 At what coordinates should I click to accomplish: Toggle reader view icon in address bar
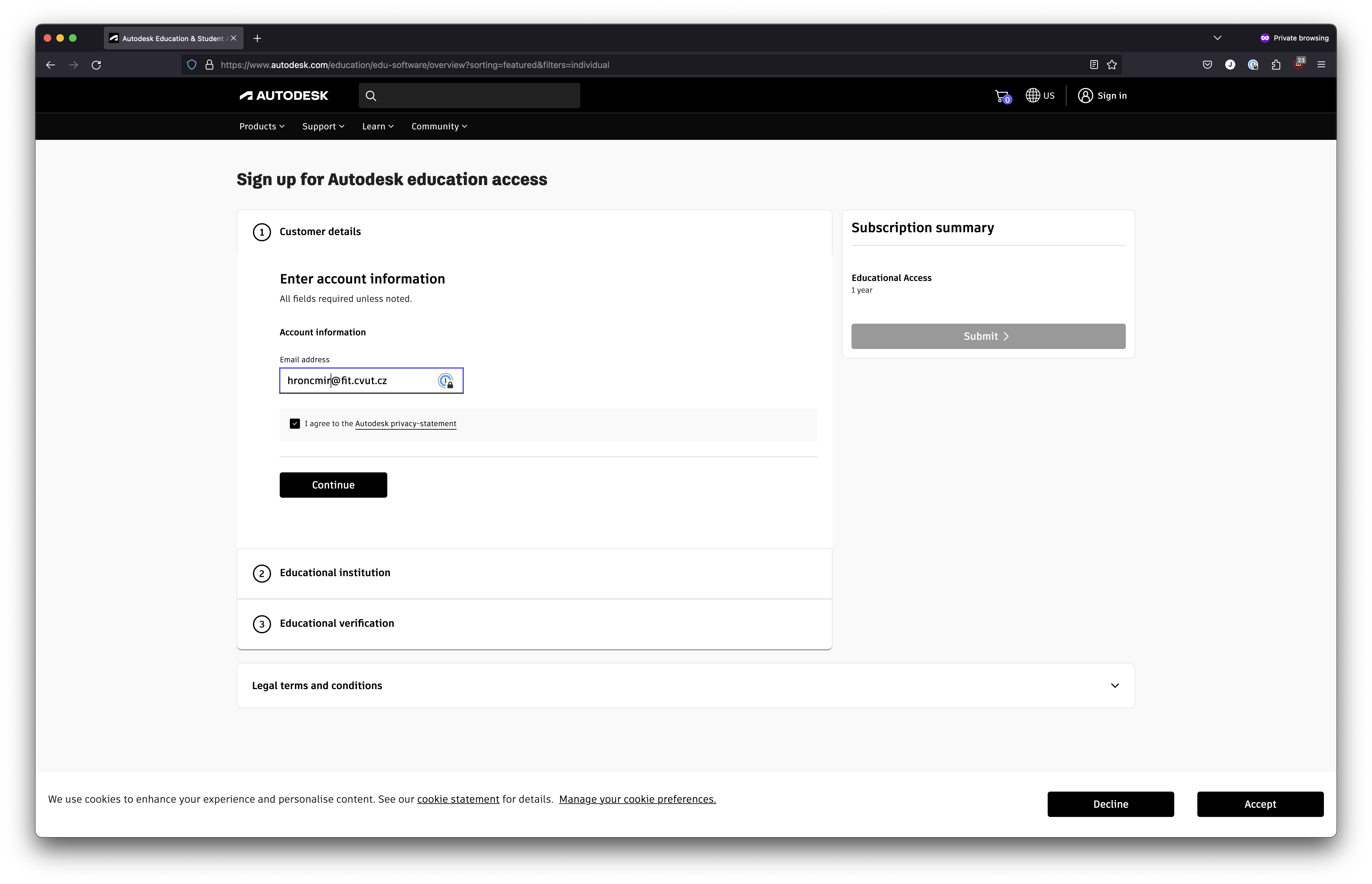pyautogui.click(x=1094, y=65)
